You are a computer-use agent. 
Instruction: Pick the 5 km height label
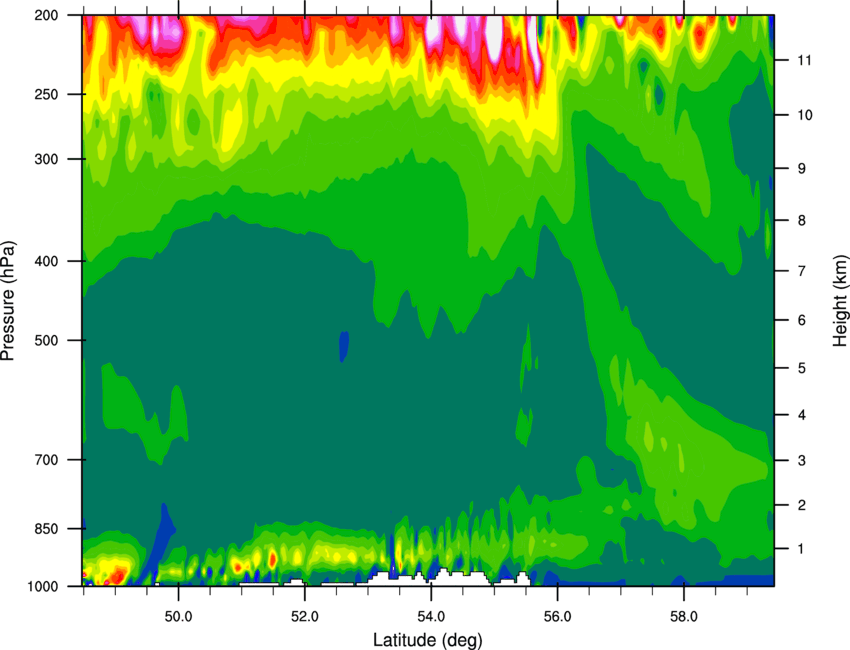pos(801,368)
